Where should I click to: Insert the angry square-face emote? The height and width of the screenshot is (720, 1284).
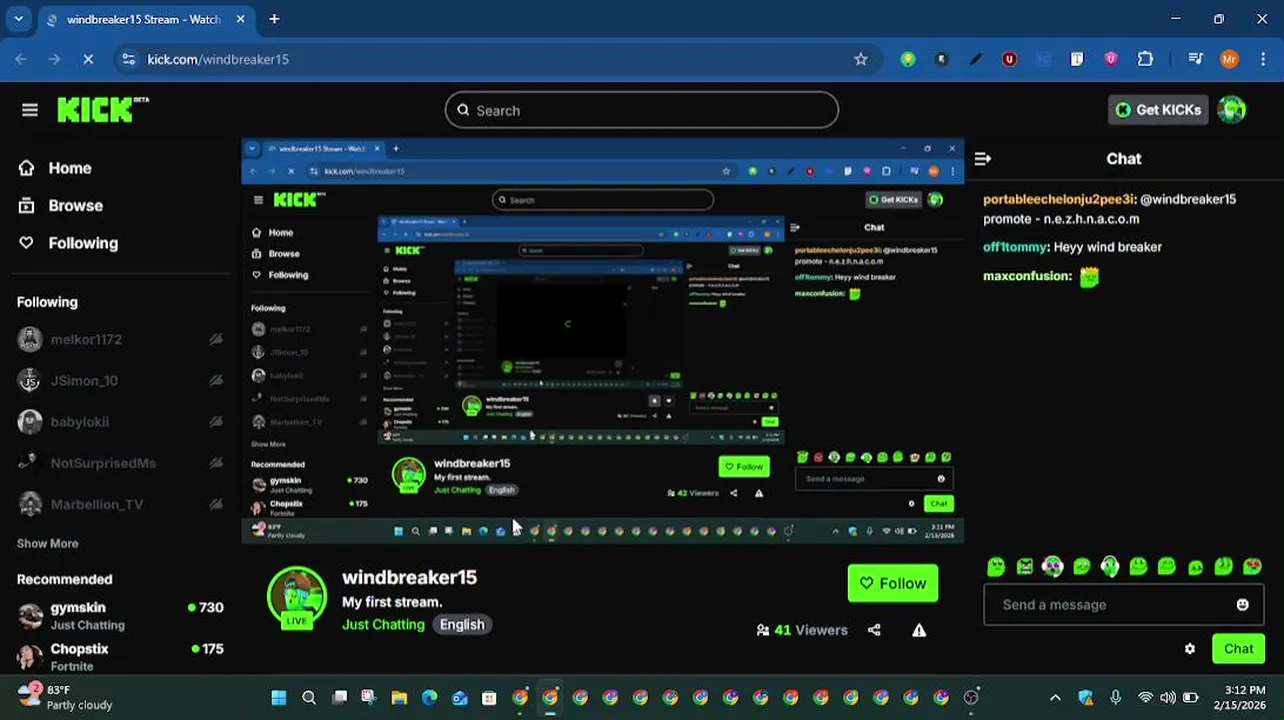point(1024,567)
